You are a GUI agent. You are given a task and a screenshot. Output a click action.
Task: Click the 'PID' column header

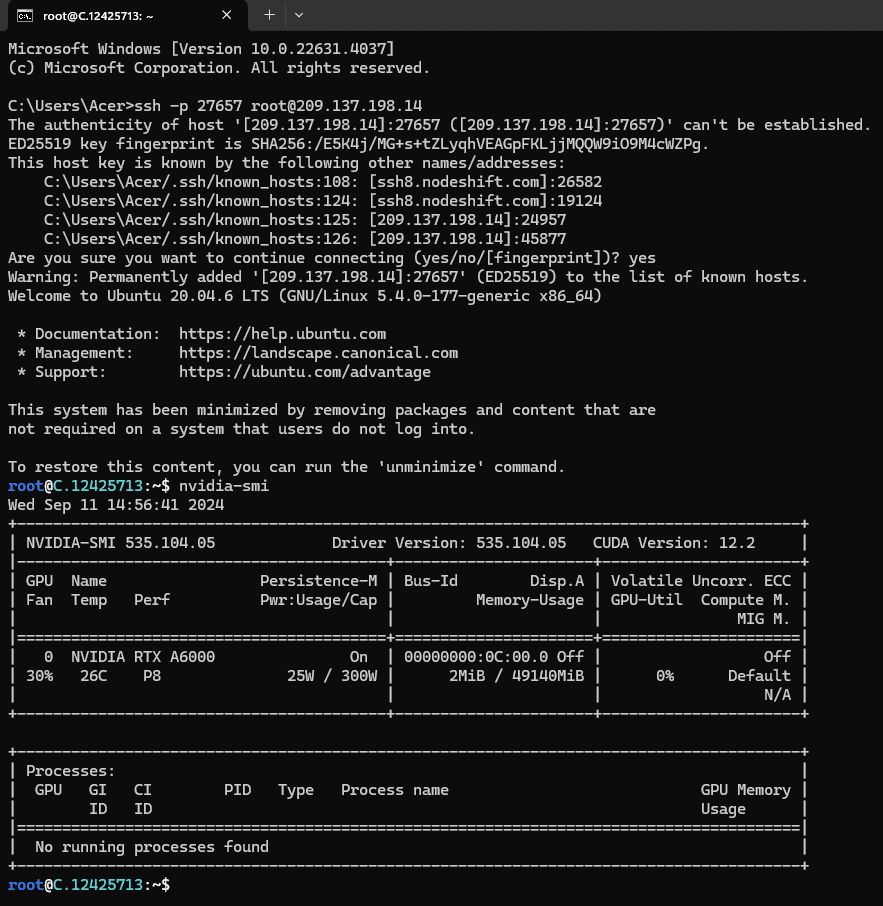[x=238, y=790]
